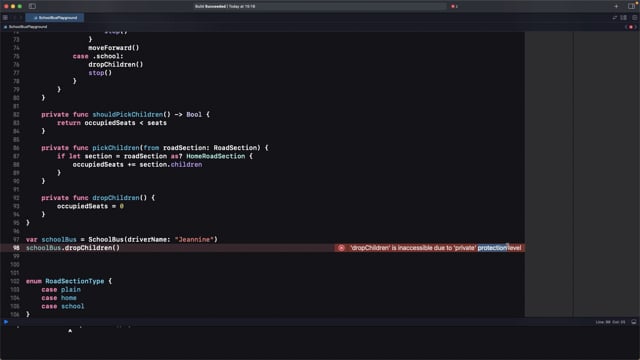
Task: Open the error count indicator in toolbar
Action: click(454, 6)
